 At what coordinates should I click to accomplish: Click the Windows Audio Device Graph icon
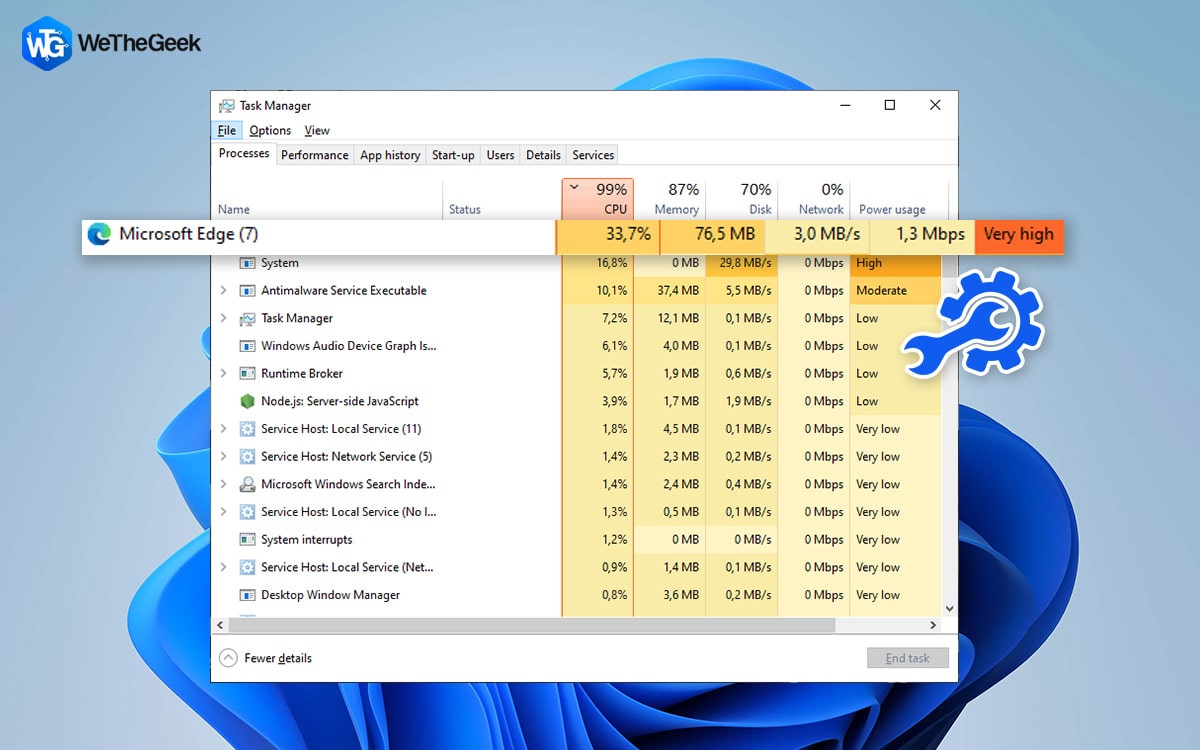[246, 345]
